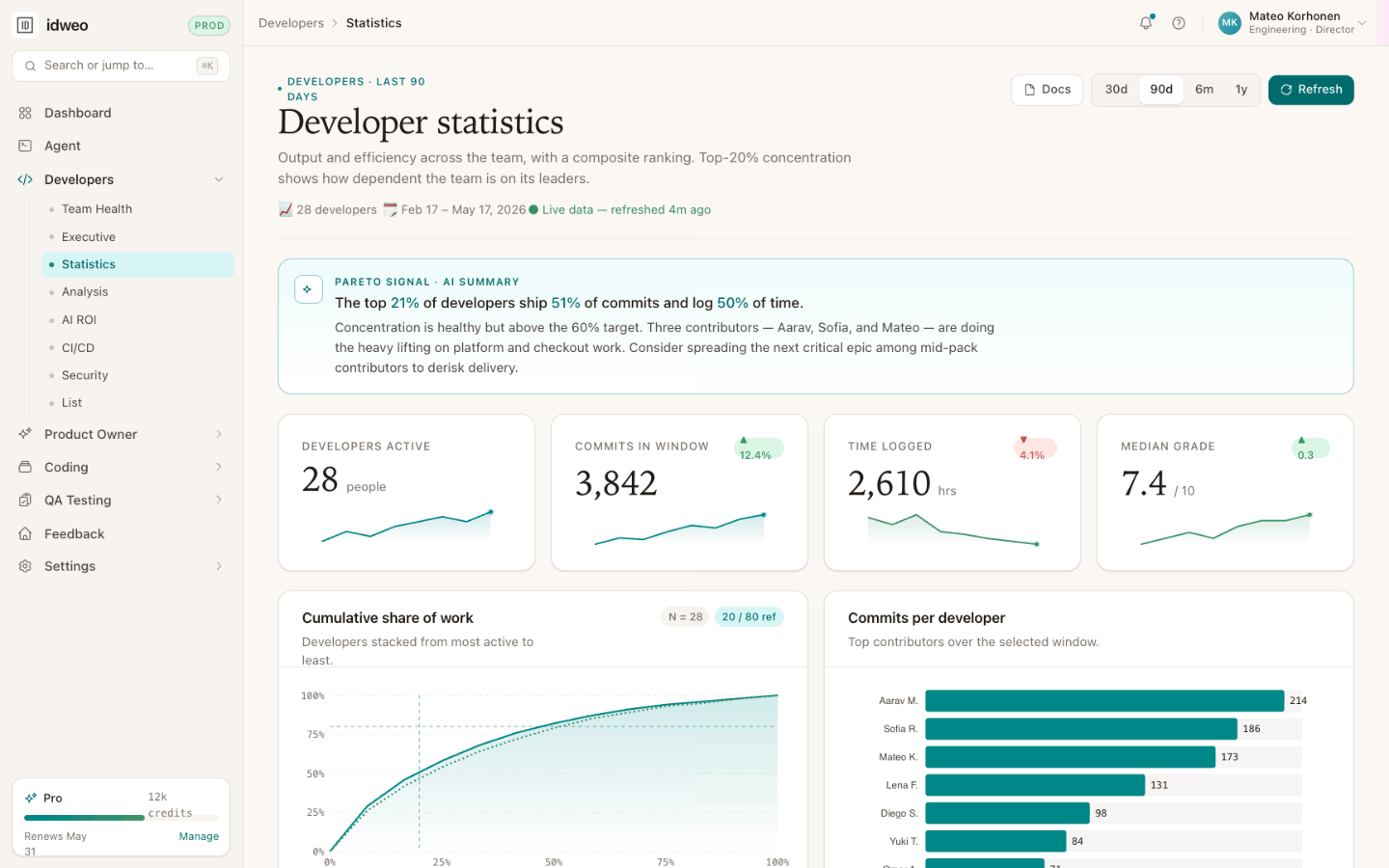Viewport: 1389px width, 868px height.
Task: Click Aarav M. commits bar
Action: (1104, 701)
